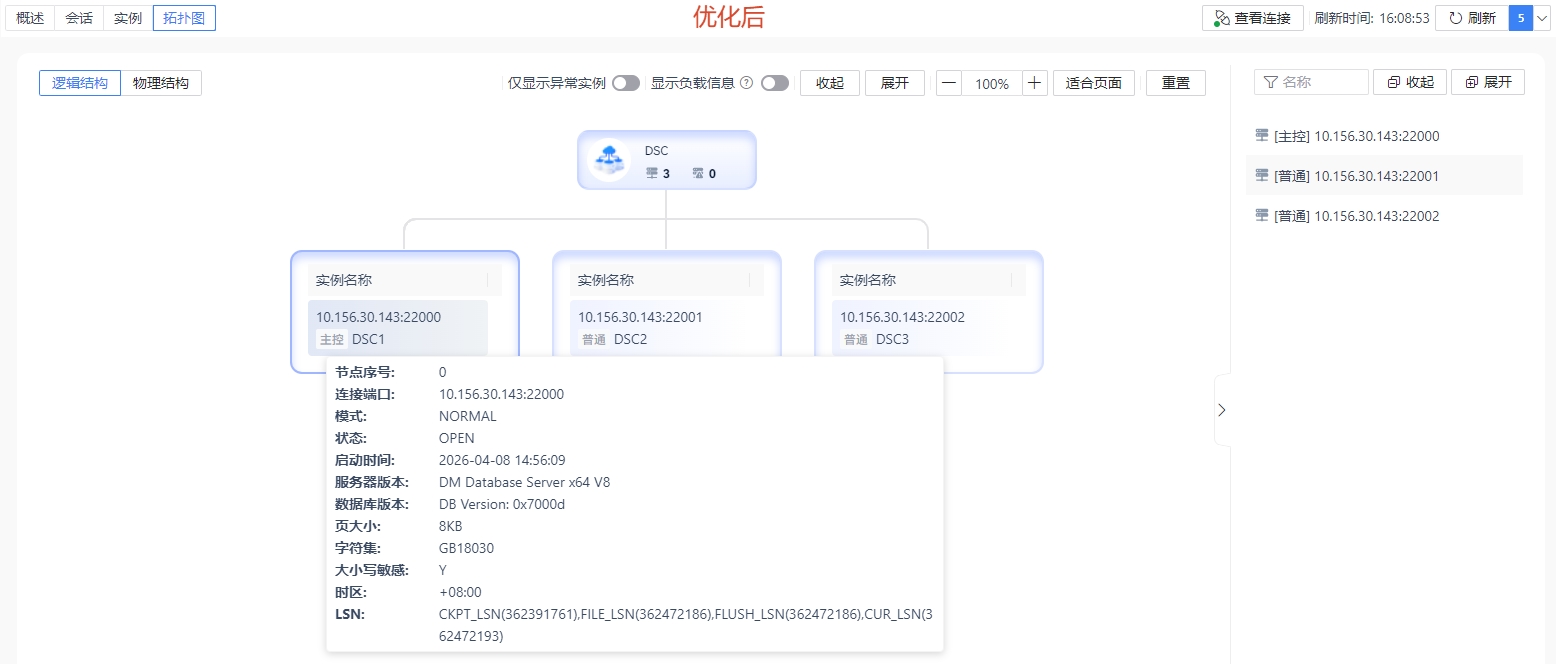Open the refresh interval dropdown arrow

point(1542,18)
